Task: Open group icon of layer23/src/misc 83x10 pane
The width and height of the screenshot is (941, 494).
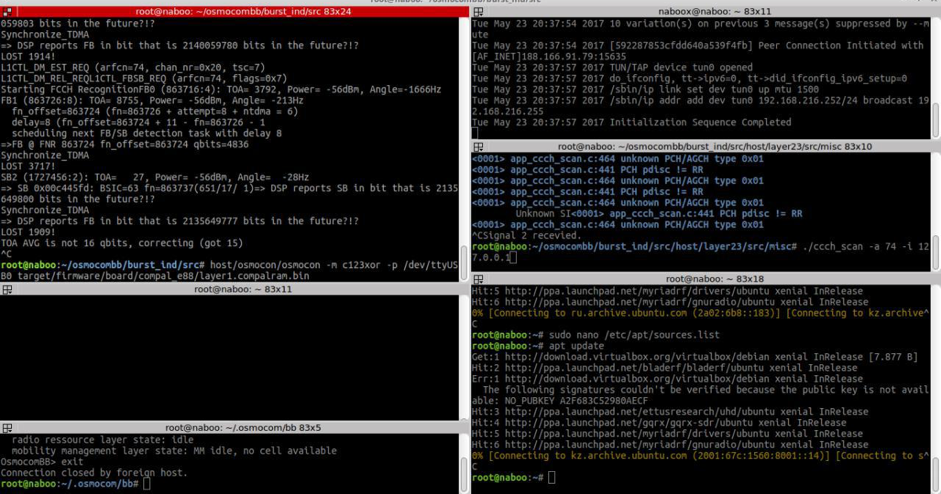Action: point(478,146)
